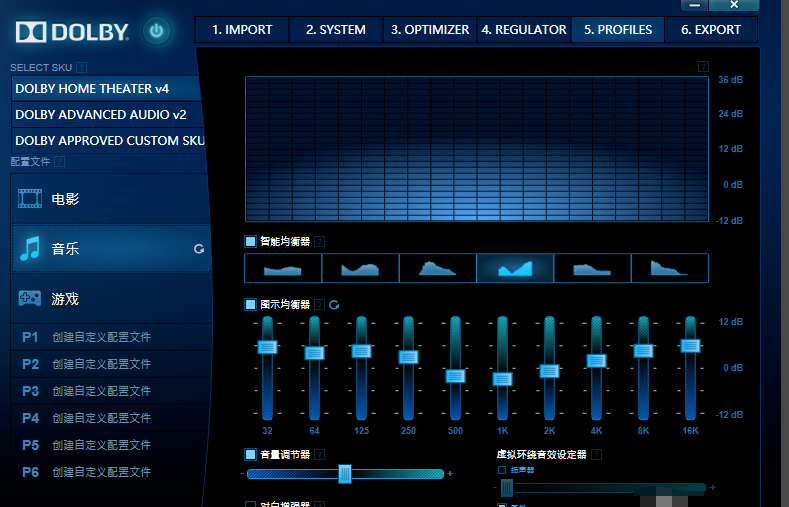The width and height of the screenshot is (789, 507).
Task: Click the 1K equalizer band slider handle
Action: tap(502, 379)
